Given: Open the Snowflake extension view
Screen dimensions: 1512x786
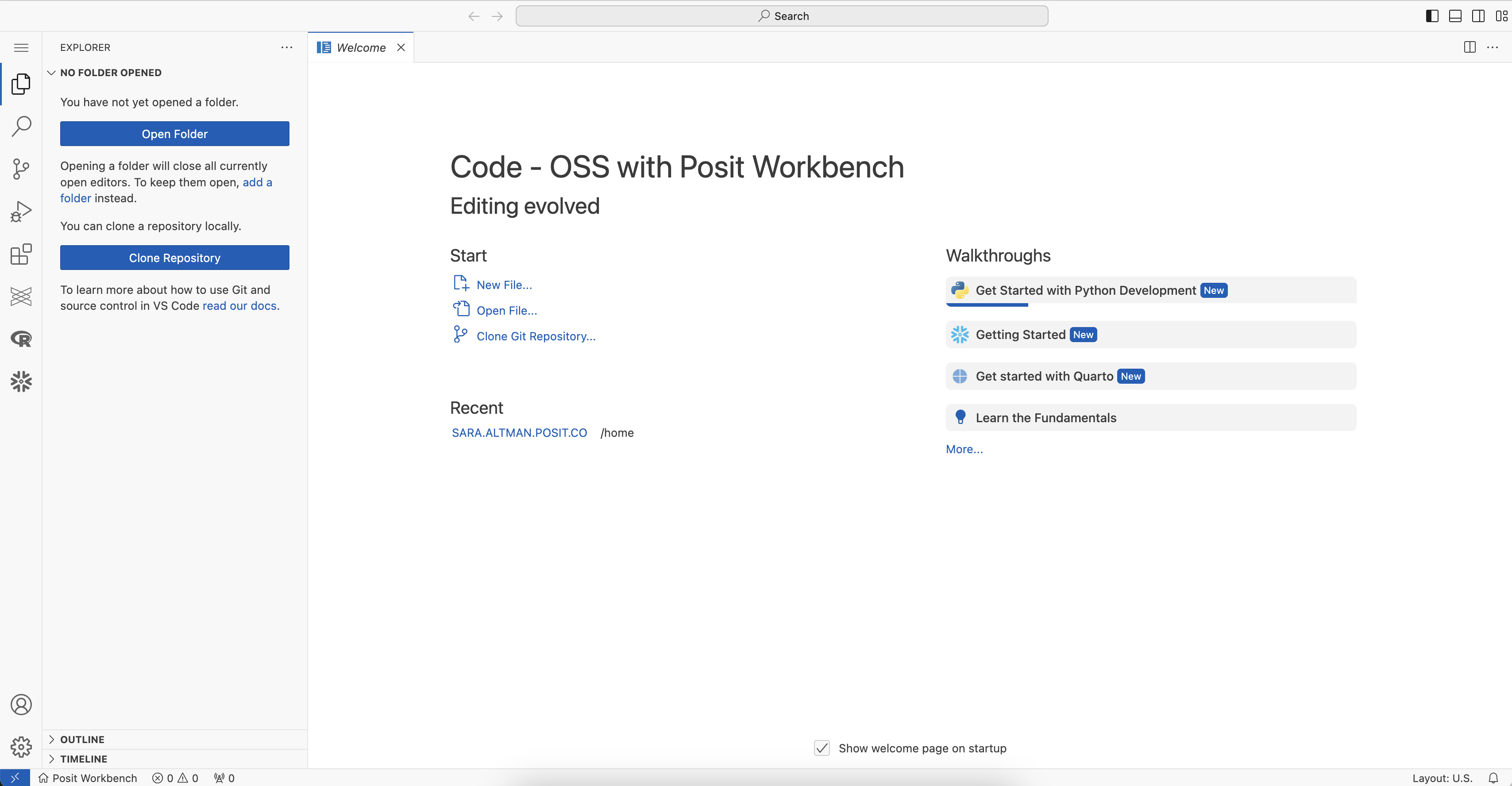Looking at the screenshot, I should [21, 381].
